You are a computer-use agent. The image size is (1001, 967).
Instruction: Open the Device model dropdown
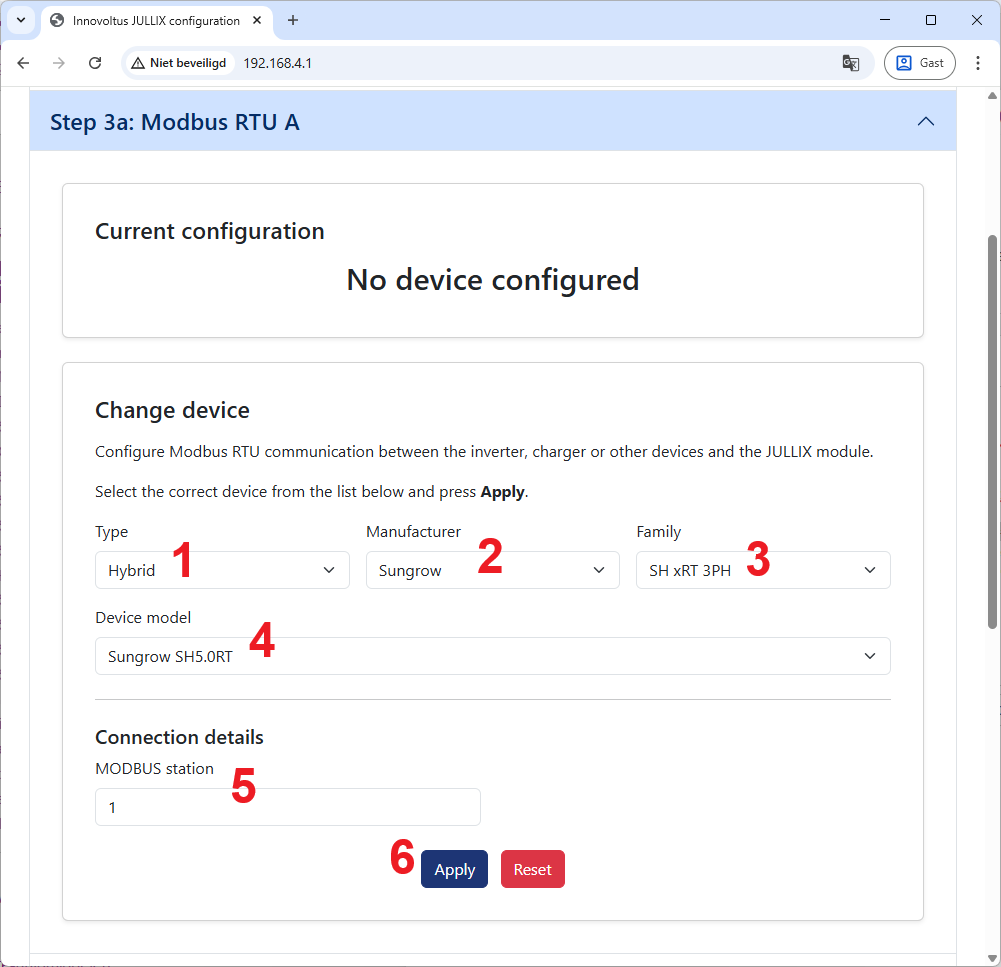coord(492,657)
